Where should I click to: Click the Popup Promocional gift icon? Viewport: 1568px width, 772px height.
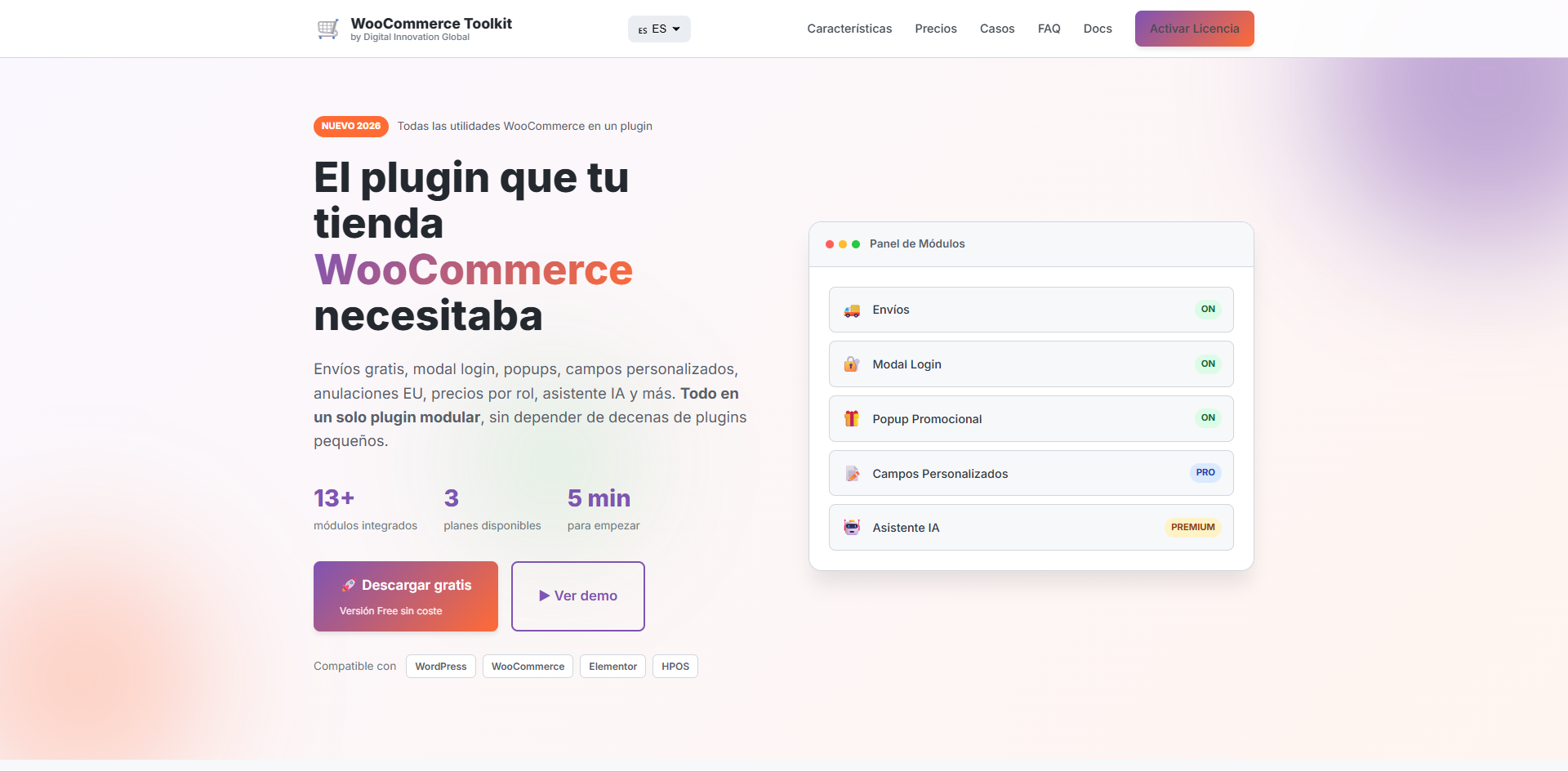(852, 419)
